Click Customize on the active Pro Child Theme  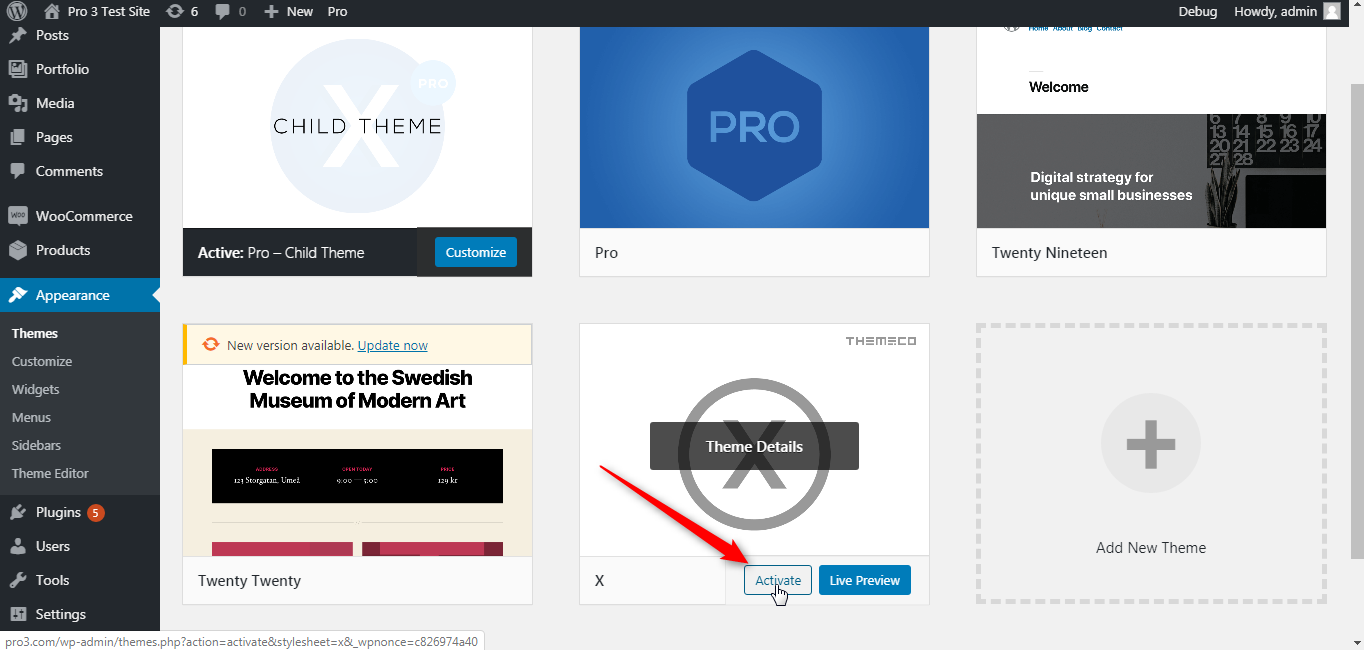click(476, 252)
